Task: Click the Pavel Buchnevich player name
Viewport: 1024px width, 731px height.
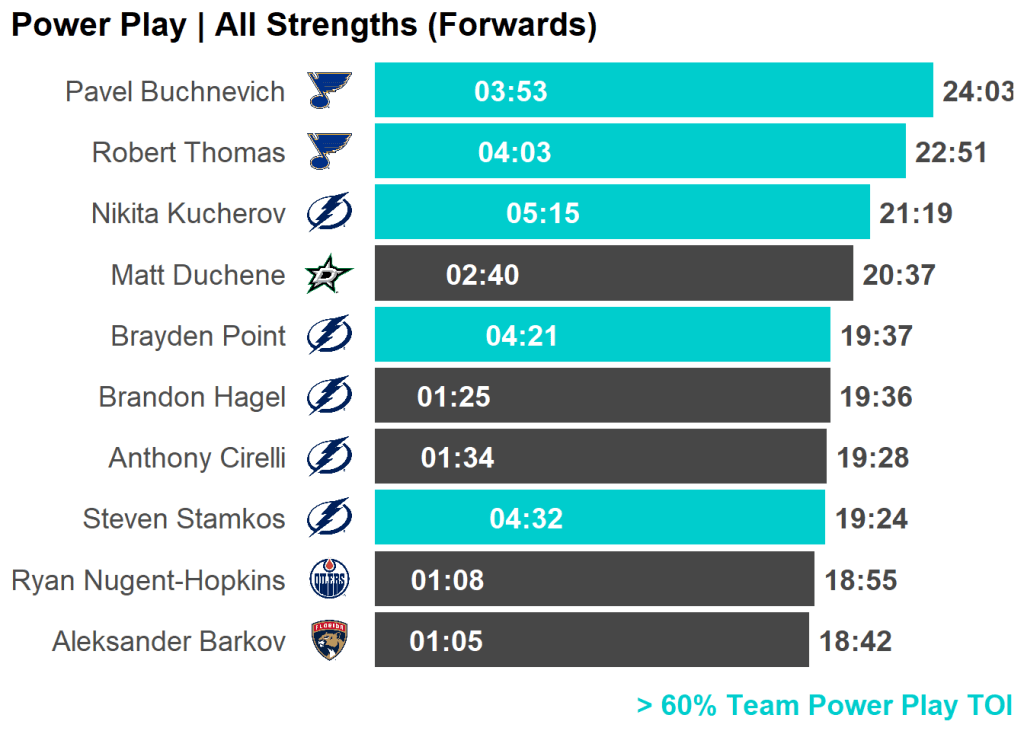Action: tap(175, 92)
